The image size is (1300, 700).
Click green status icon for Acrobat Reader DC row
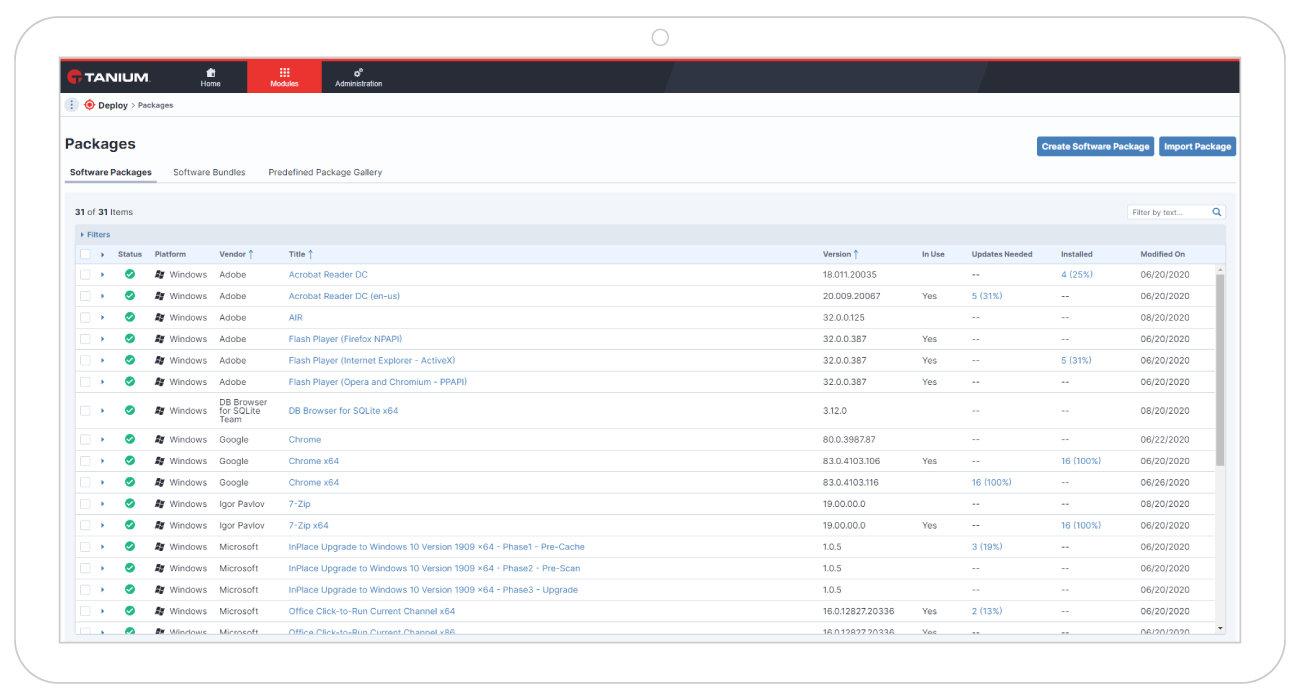(x=130, y=274)
